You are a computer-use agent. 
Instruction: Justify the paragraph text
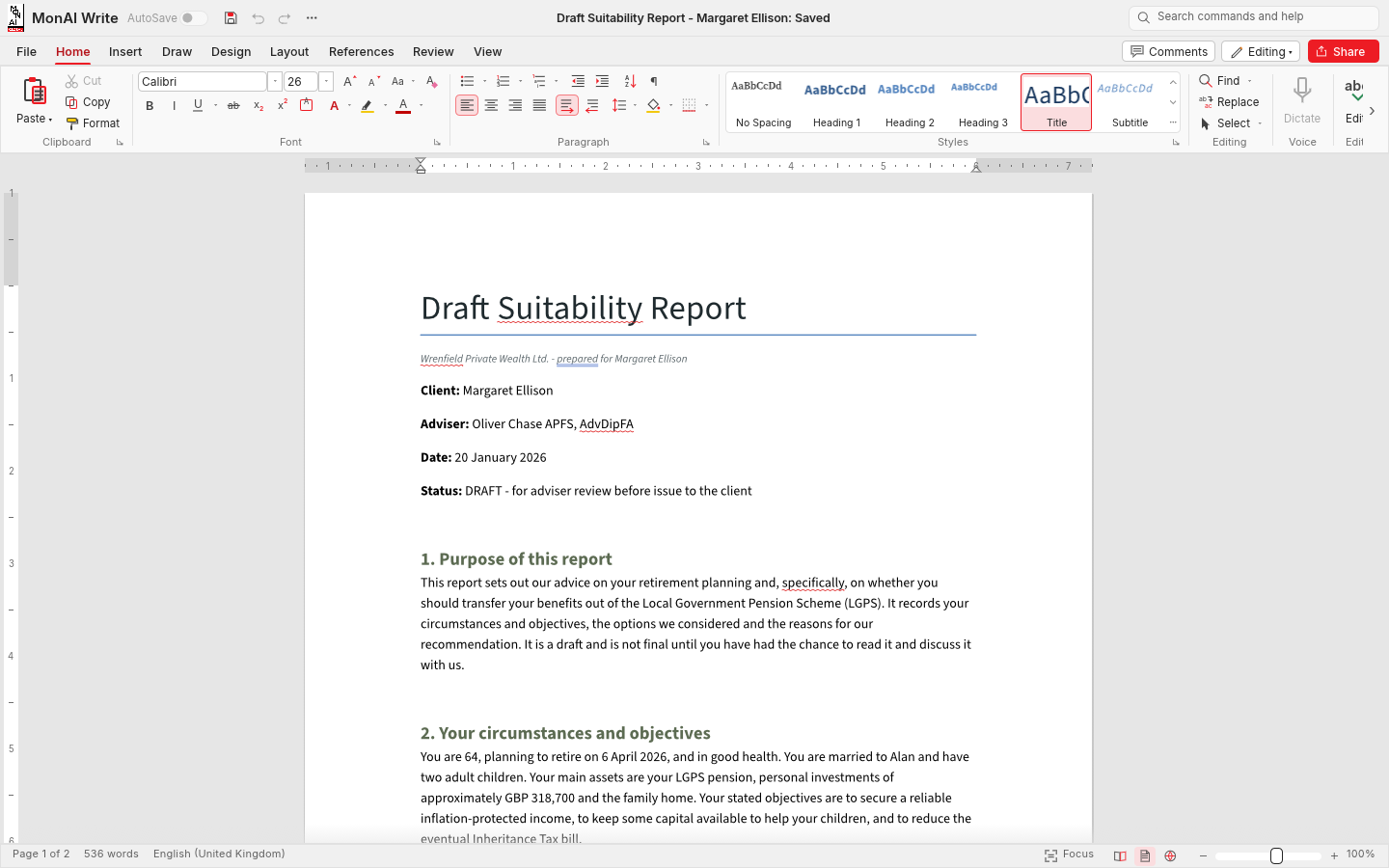pos(539,106)
